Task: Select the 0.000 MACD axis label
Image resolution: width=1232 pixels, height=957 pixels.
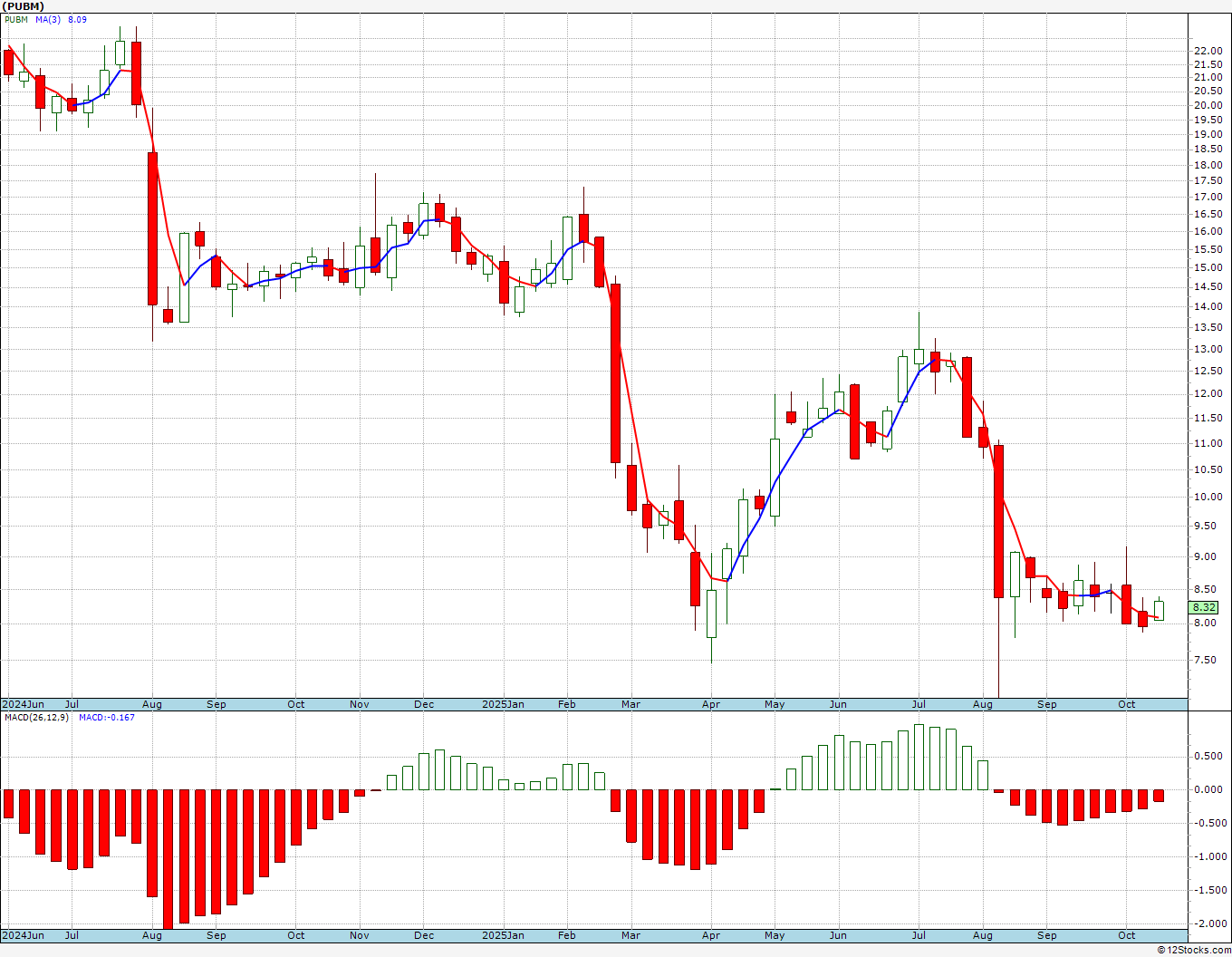Action: (1208, 789)
